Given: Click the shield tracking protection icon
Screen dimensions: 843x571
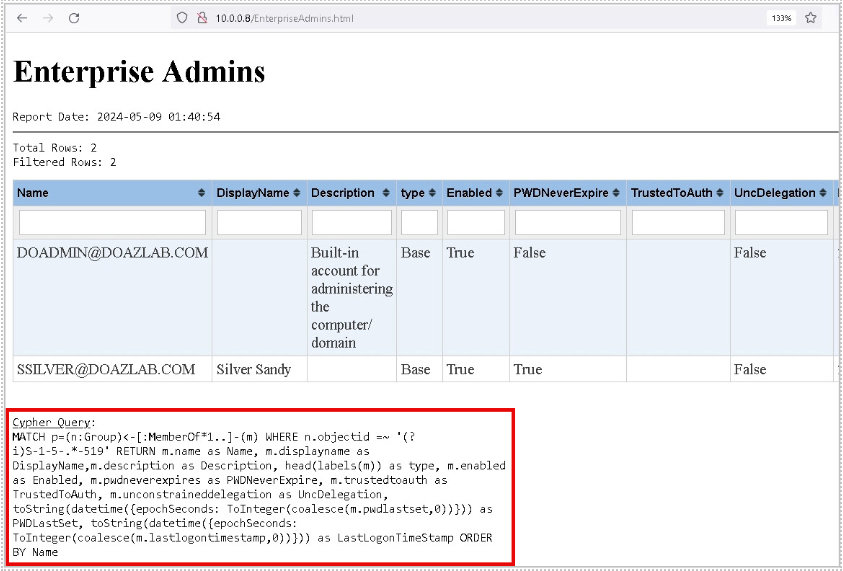Looking at the screenshot, I should tap(181, 18).
